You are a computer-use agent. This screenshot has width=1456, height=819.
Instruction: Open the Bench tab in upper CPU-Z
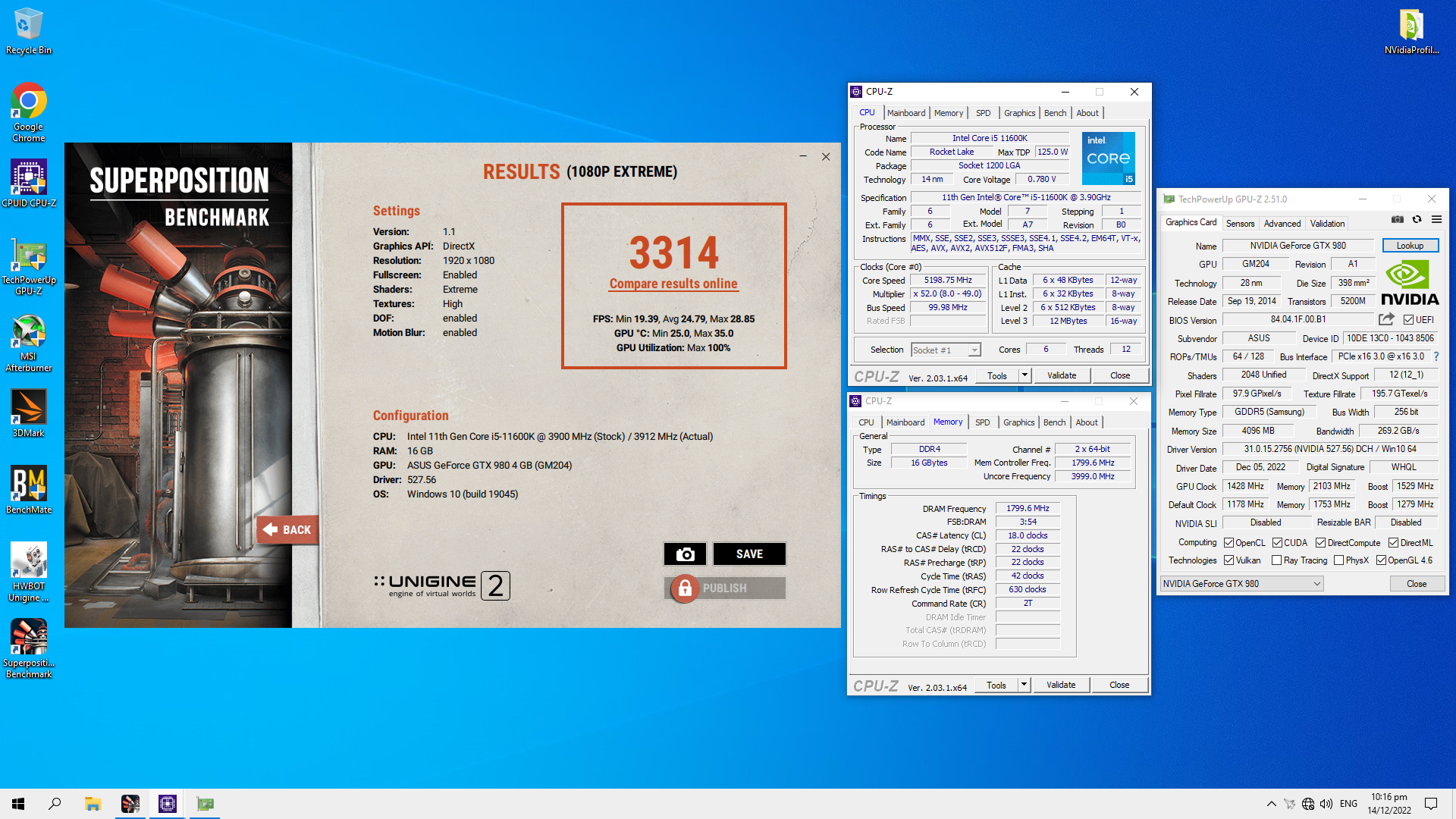point(1055,113)
